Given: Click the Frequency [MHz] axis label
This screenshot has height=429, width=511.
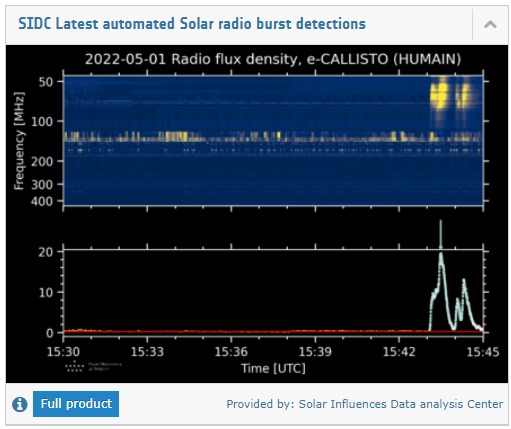Looking at the screenshot, I should click(19, 141).
